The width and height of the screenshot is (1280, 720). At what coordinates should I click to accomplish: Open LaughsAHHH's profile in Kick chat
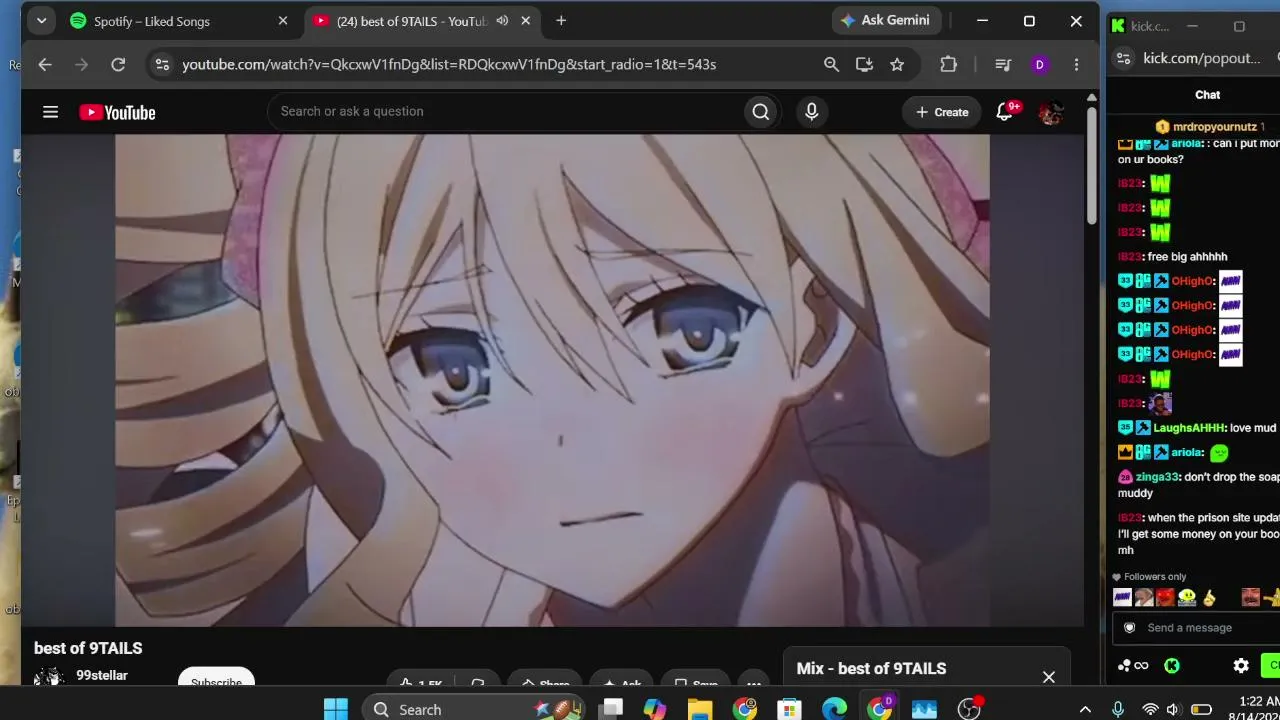click(1188, 428)
